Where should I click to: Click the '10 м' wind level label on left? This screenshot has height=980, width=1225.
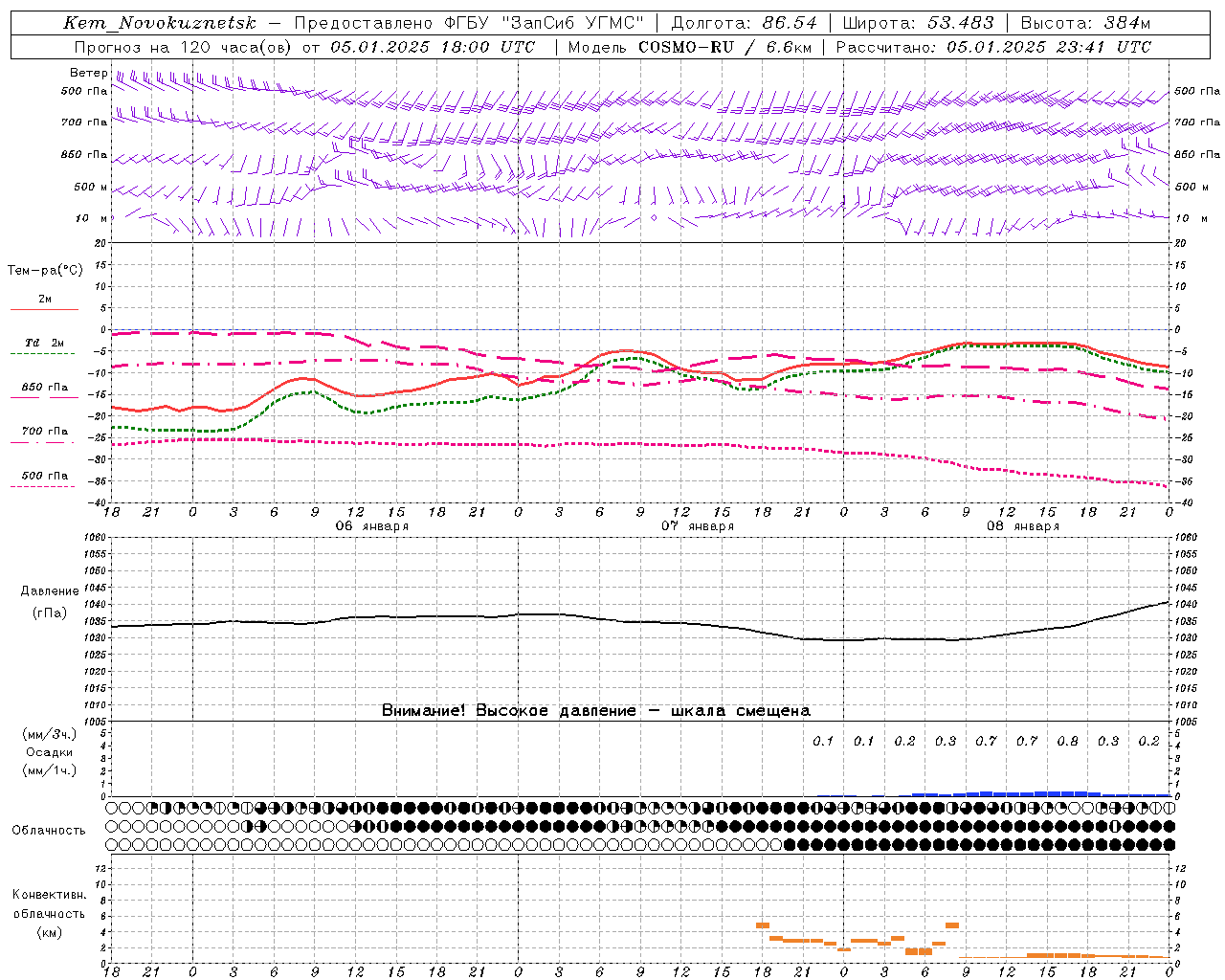(92, 218)
